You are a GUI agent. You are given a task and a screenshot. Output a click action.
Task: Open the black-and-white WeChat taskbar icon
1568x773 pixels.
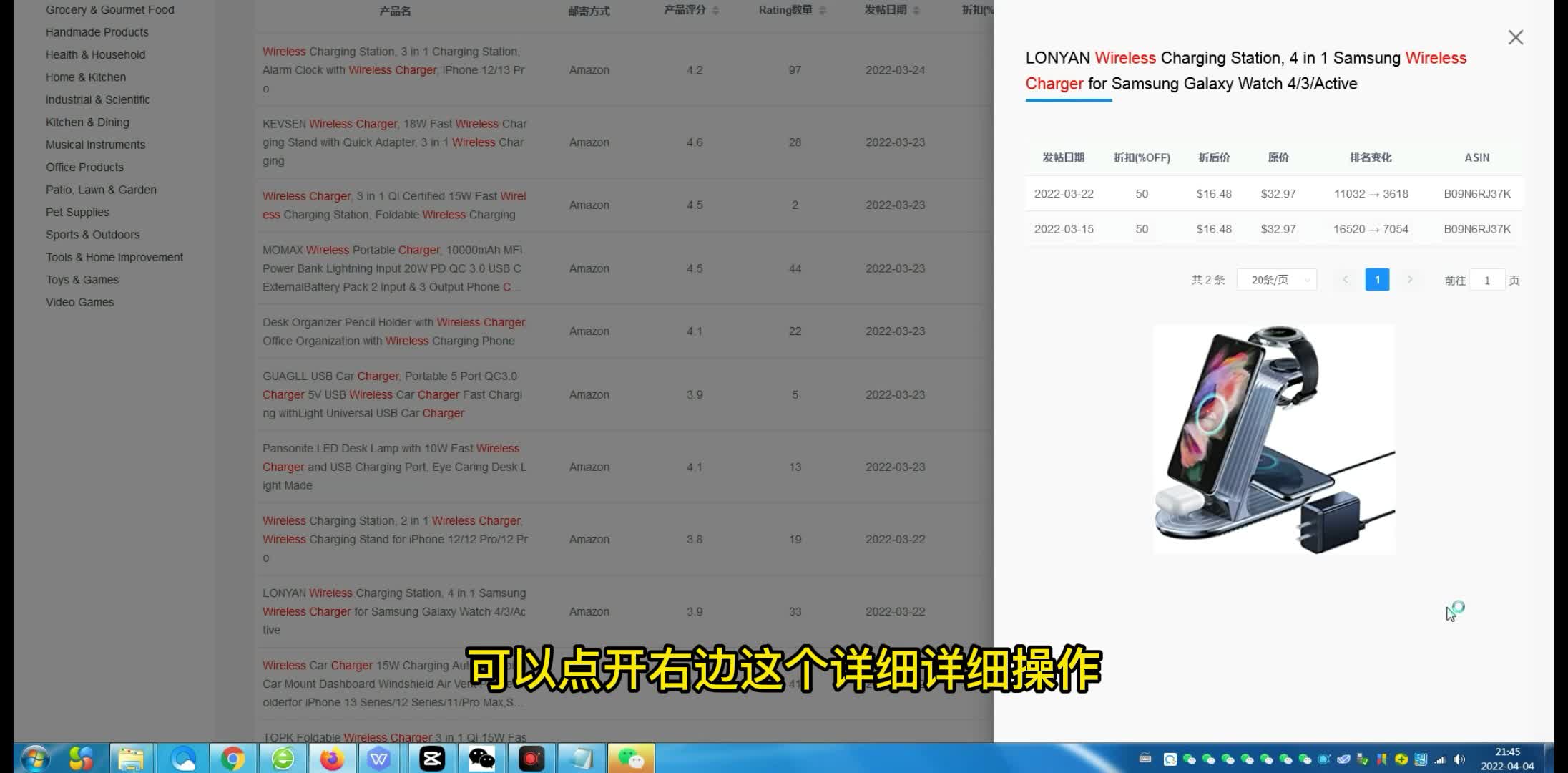tap(481, 759)
